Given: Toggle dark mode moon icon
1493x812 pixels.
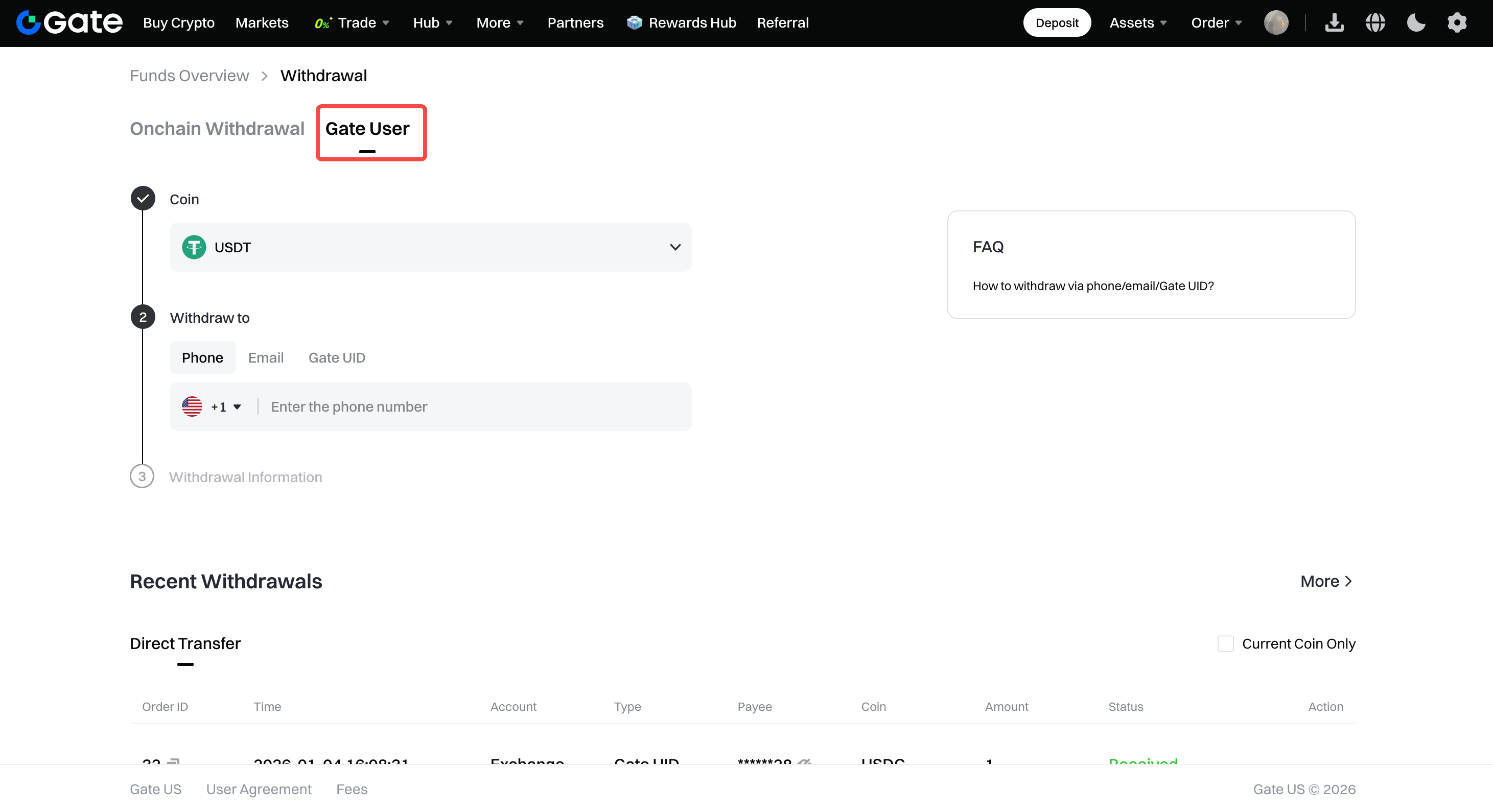Looking at the screenshot, I should click(x=1416, y=22).
